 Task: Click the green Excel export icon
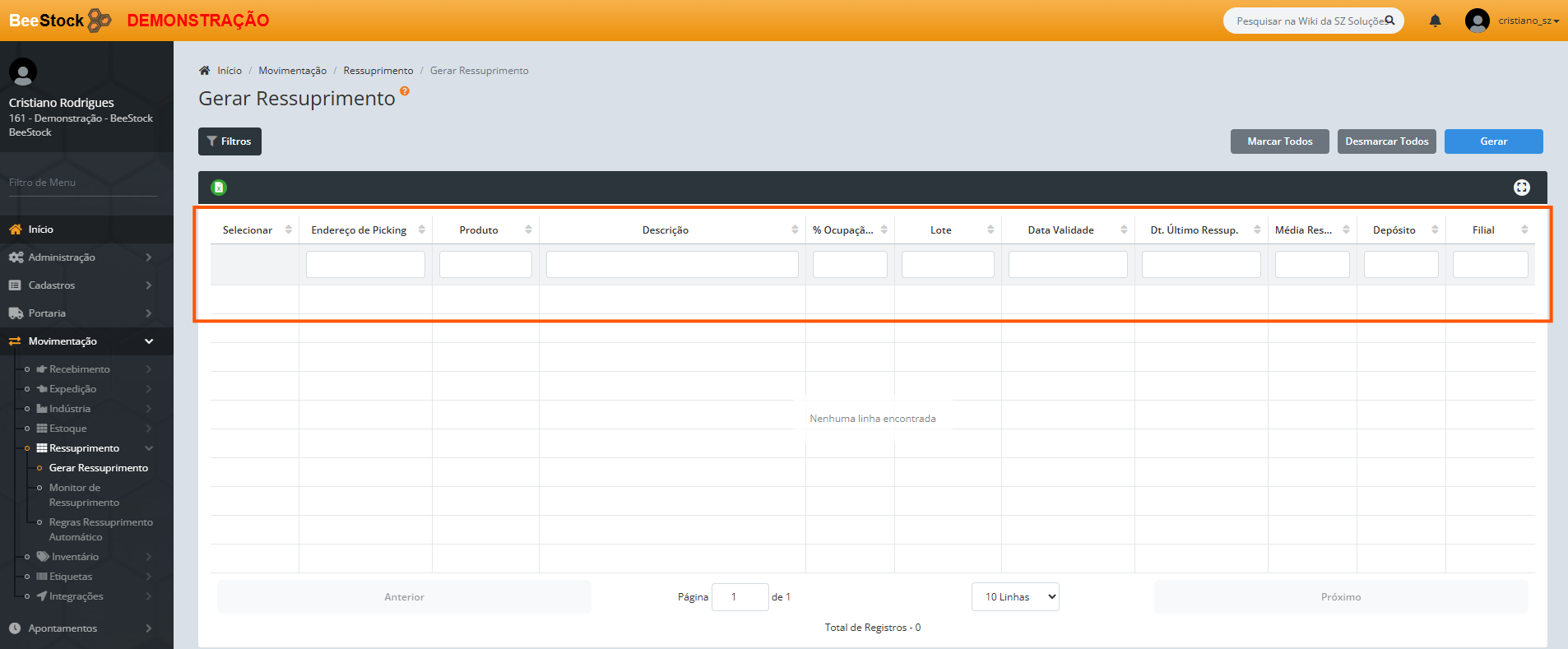[x=219, y=188]
